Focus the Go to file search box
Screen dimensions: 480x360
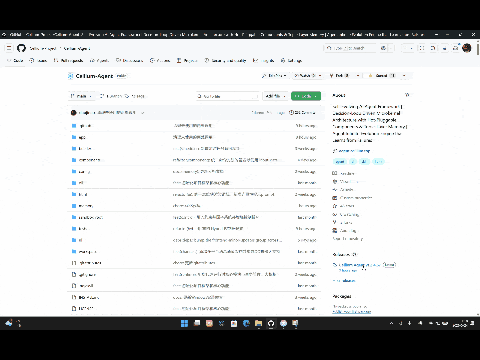tap(228, 96)
